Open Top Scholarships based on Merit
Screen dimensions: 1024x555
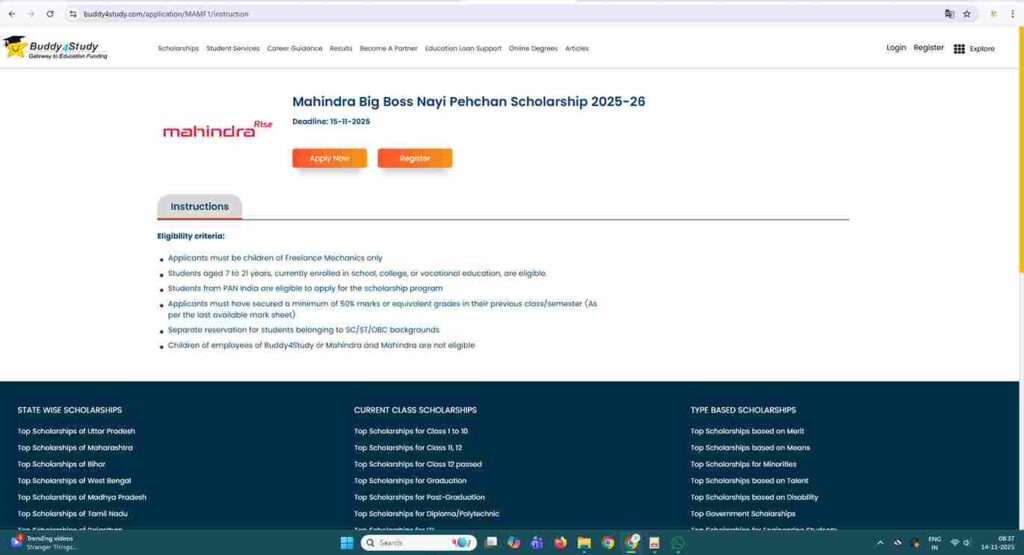[747, 431]
